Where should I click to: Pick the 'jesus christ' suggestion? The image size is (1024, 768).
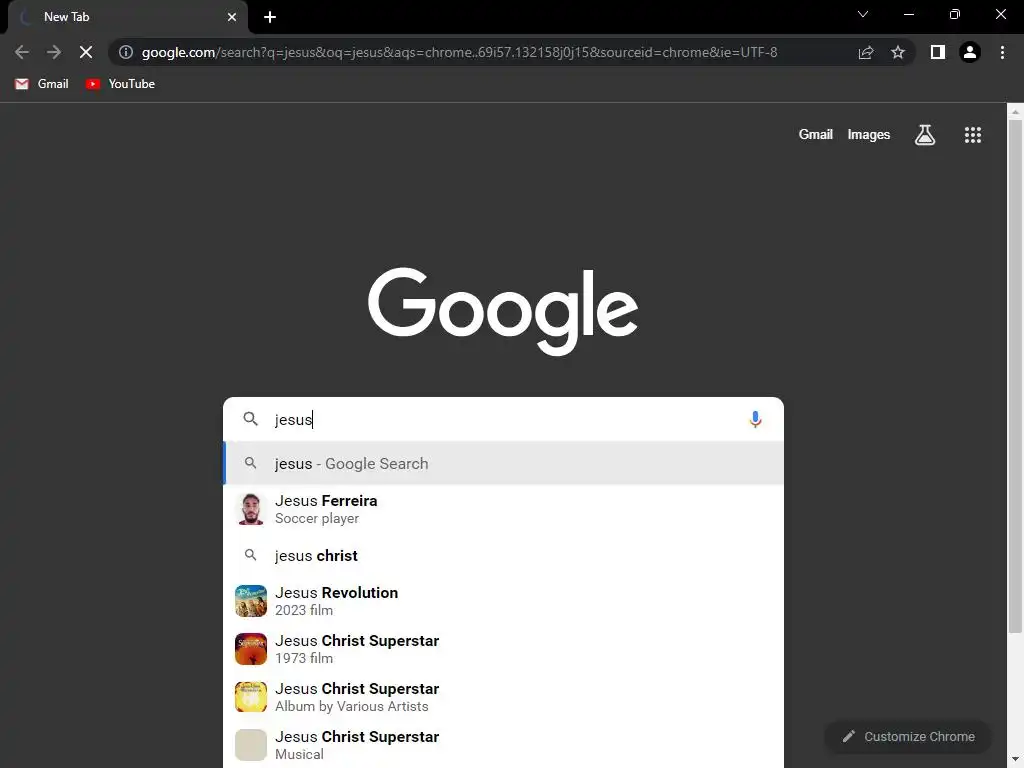(504, 556)
